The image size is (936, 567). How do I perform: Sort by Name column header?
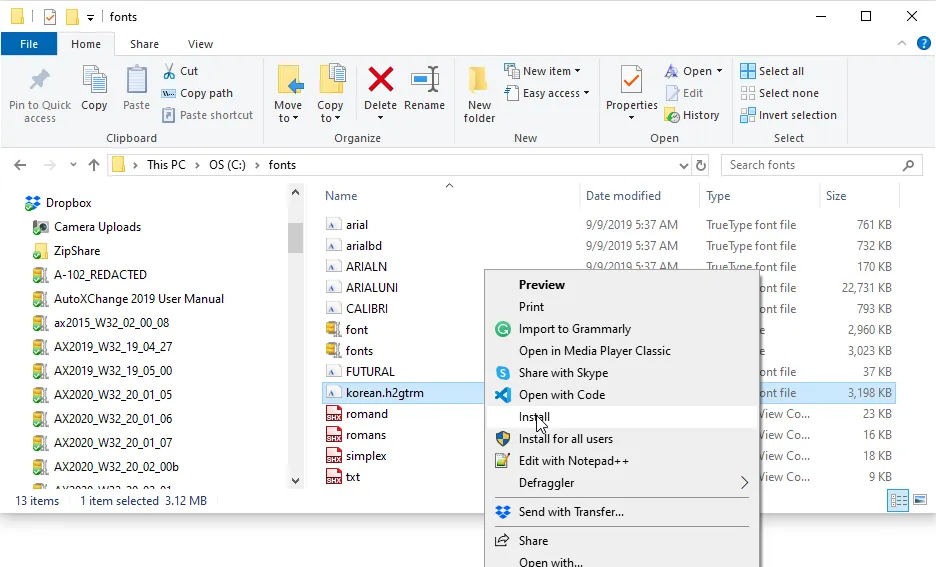point(341,196)
